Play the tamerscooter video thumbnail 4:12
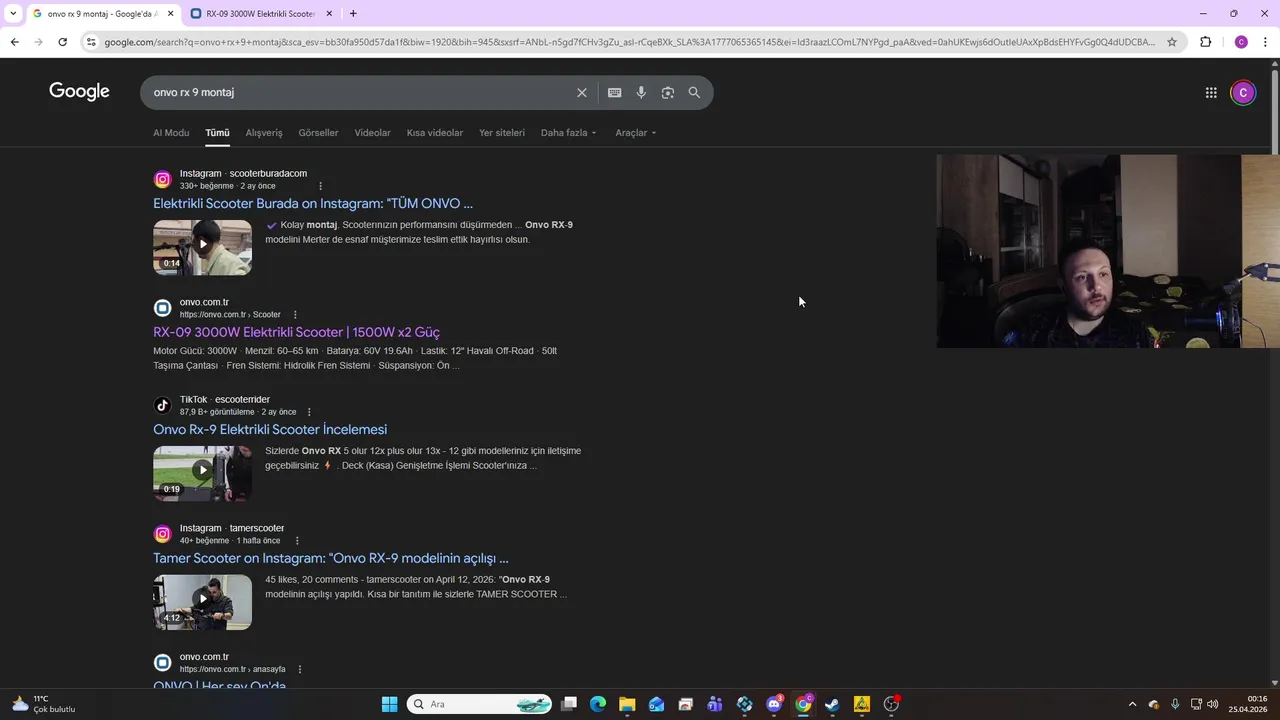Viewport: 1280px width, 720px height. pyautogui.click(x=202, y=602)
